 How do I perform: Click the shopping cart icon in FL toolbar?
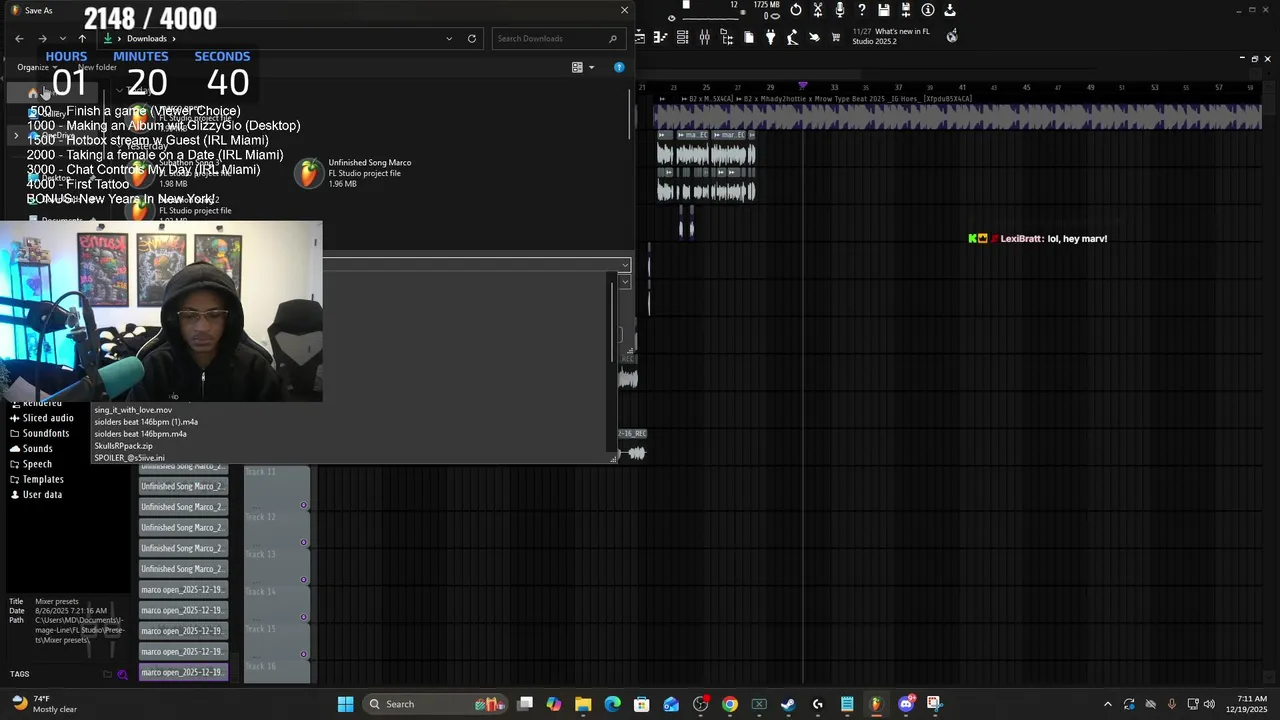[836, 37]
